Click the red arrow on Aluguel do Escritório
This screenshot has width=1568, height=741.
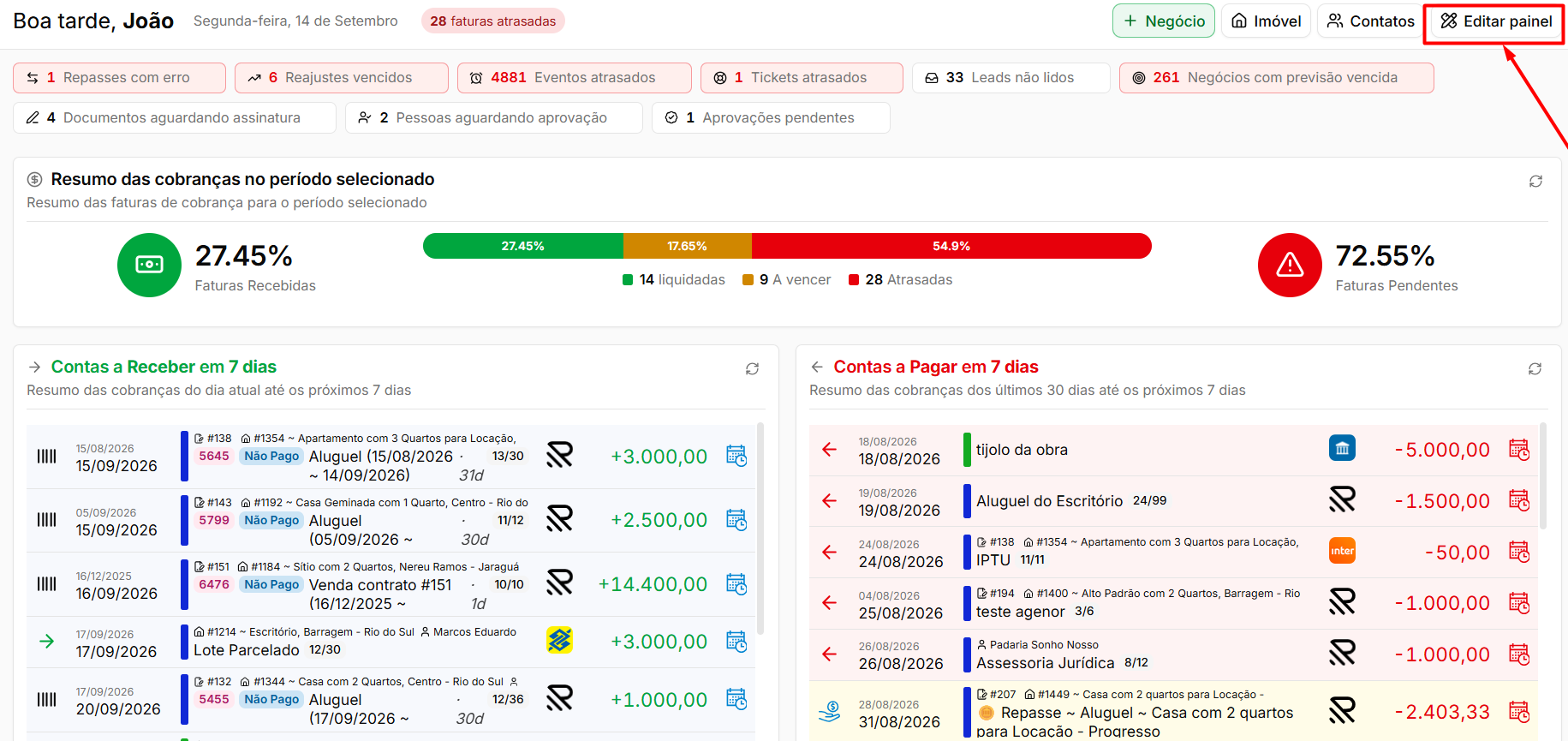point(829,500)
